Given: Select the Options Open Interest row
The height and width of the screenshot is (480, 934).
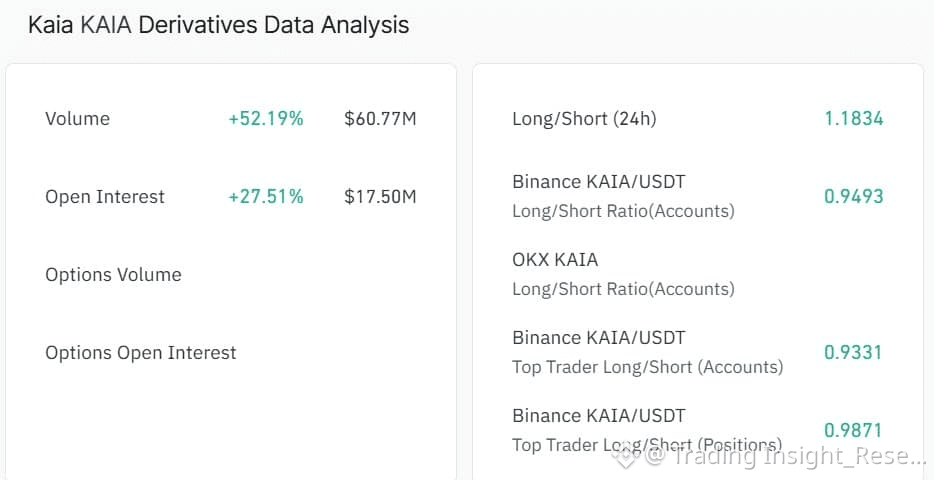Looking at the screenshot, I should [141, 352].
